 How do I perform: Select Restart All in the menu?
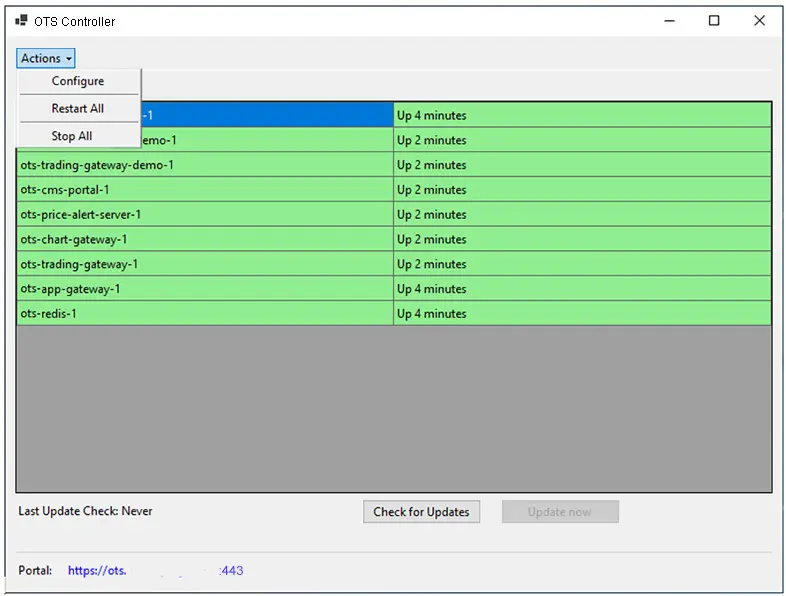tap(78, 109)
